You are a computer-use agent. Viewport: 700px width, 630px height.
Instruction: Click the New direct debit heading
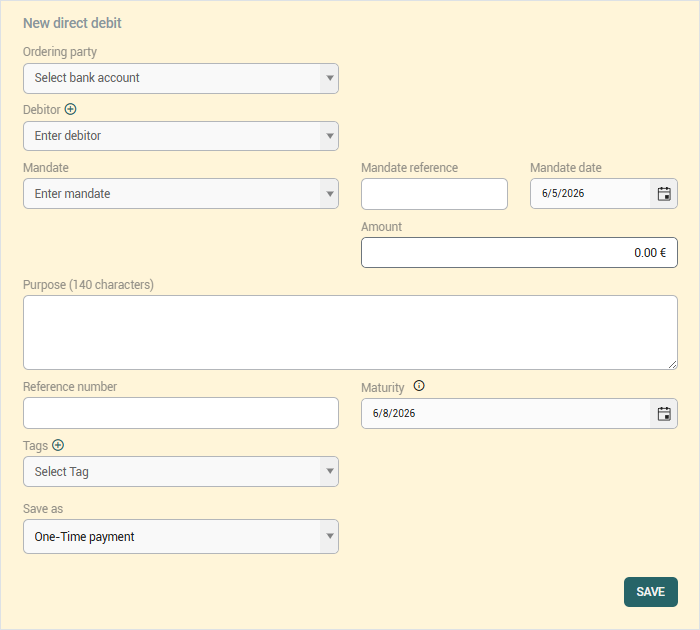point(72,23)
